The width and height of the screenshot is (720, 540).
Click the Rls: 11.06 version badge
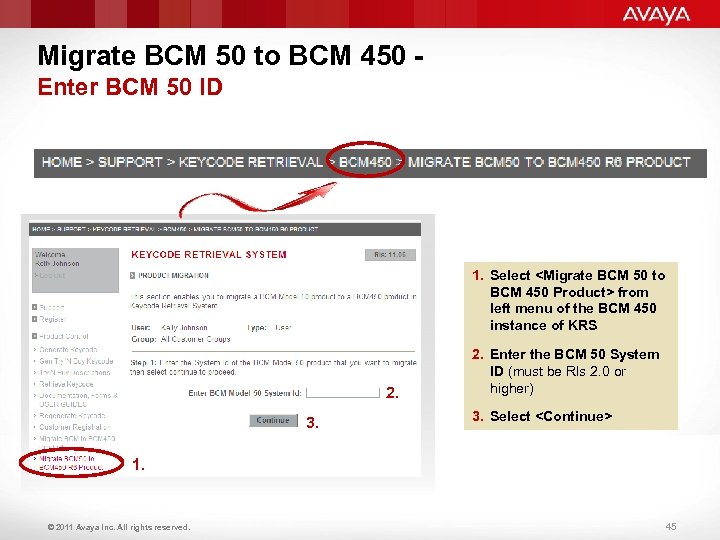coord(390,255)
